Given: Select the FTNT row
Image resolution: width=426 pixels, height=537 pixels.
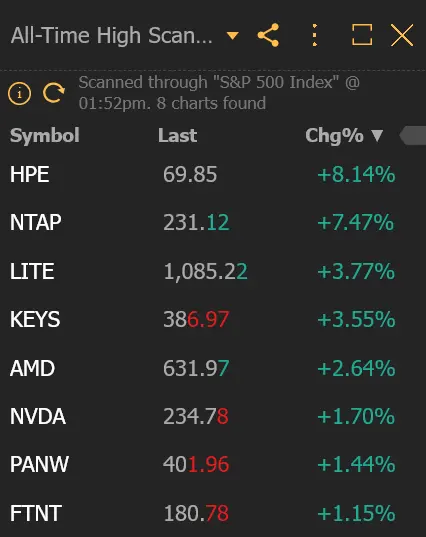Looking at the screenshot, I should point(213,513).
